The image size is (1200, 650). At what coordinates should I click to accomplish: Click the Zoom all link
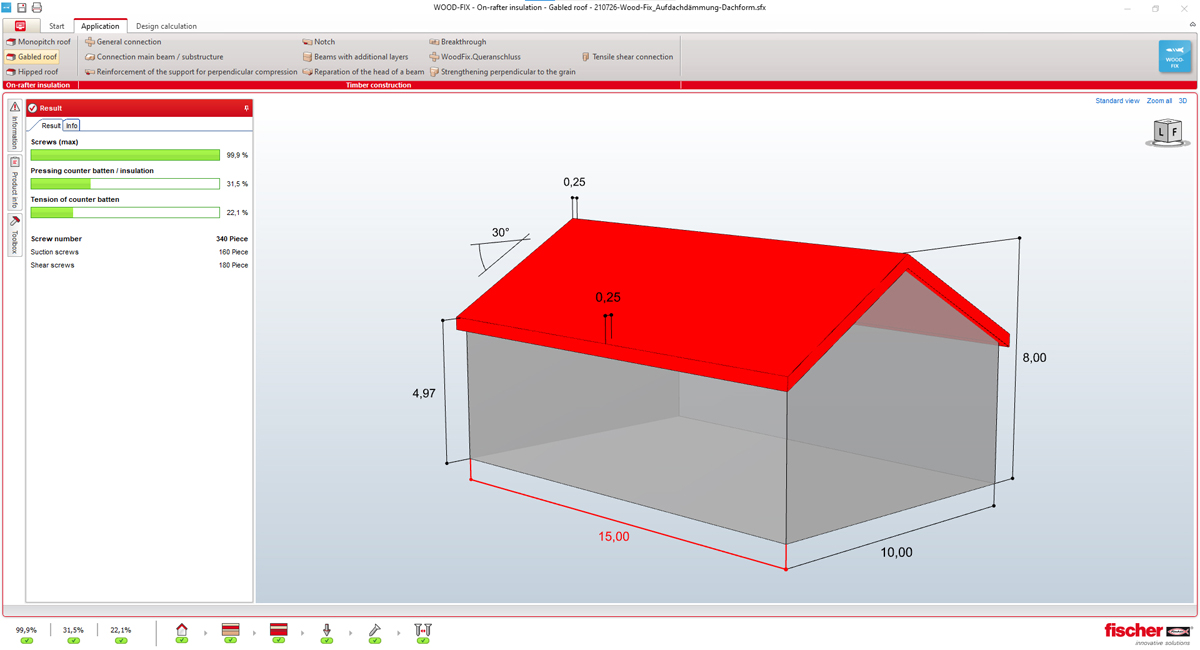point(1159,101)
